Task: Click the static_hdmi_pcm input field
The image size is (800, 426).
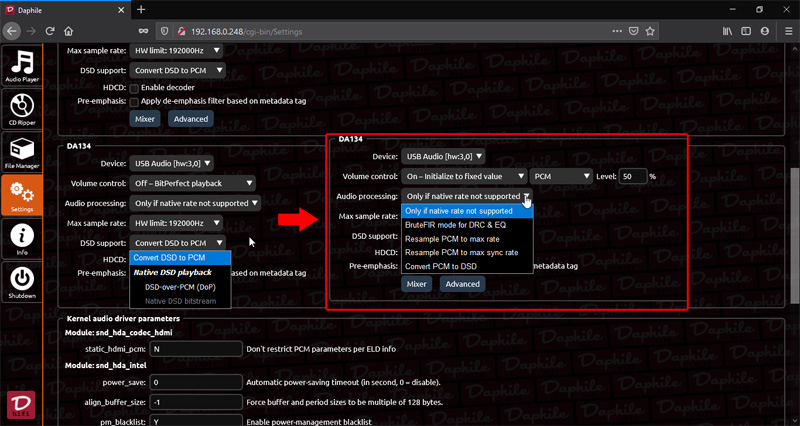Action: click(x=196, y=349)
